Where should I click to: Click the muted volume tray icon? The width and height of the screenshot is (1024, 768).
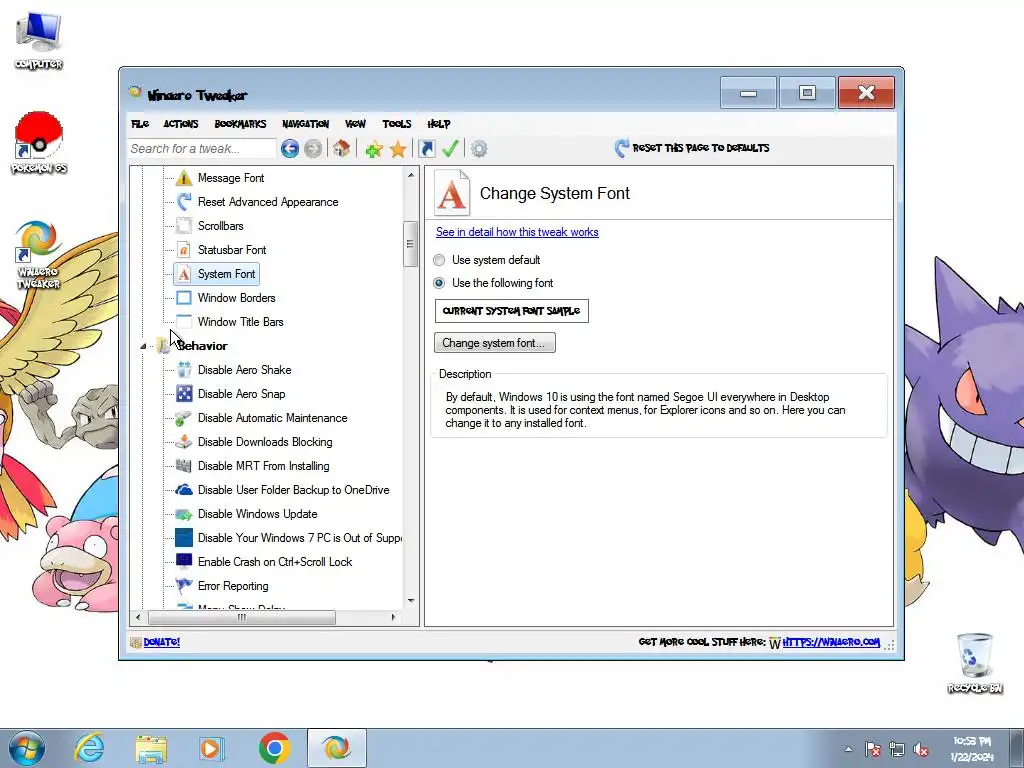(x=921, y=750)
